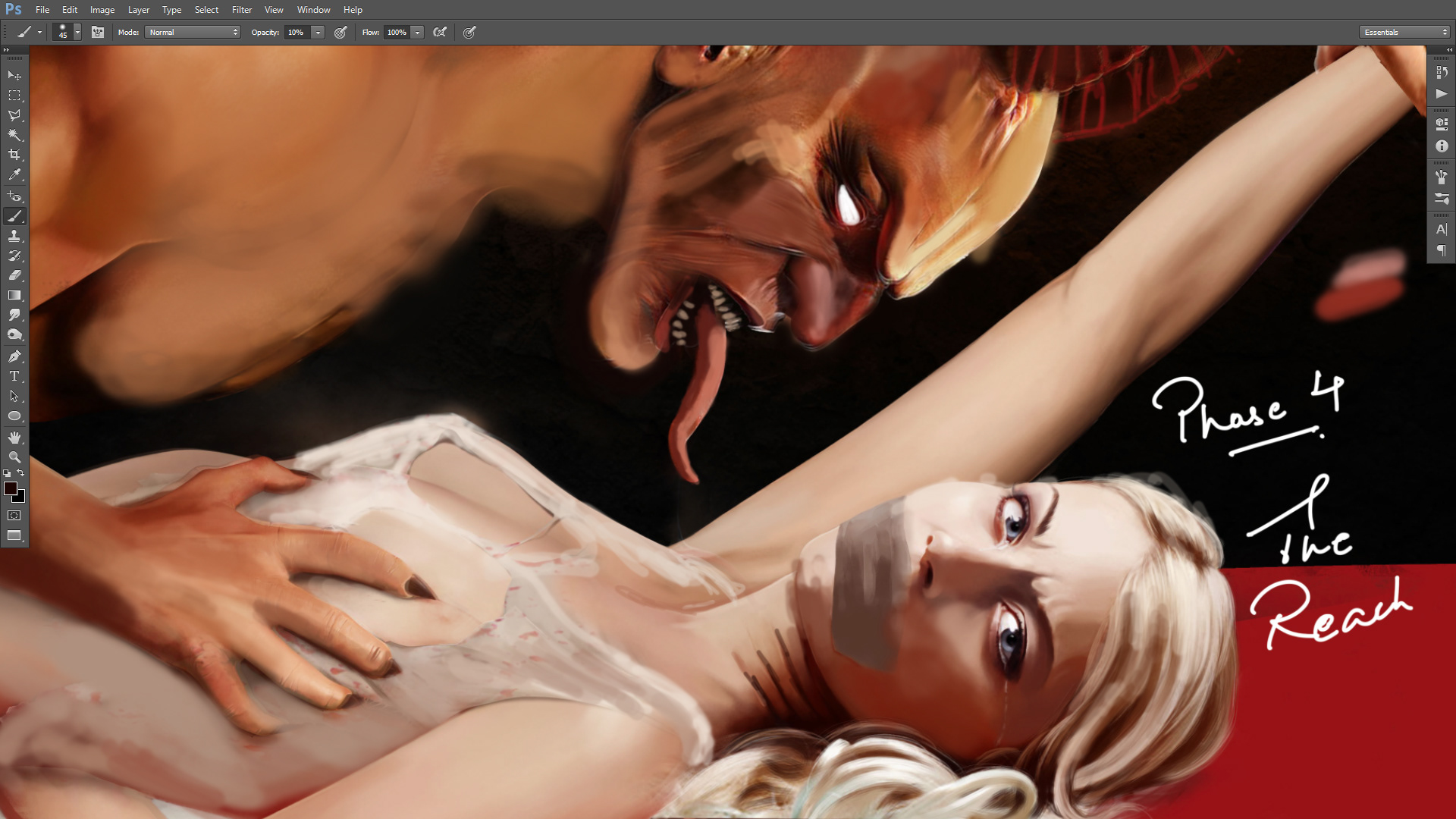Screen dimensions: 1456x819
Task: Open the Layer menu
Action: [x=139, y=10]
